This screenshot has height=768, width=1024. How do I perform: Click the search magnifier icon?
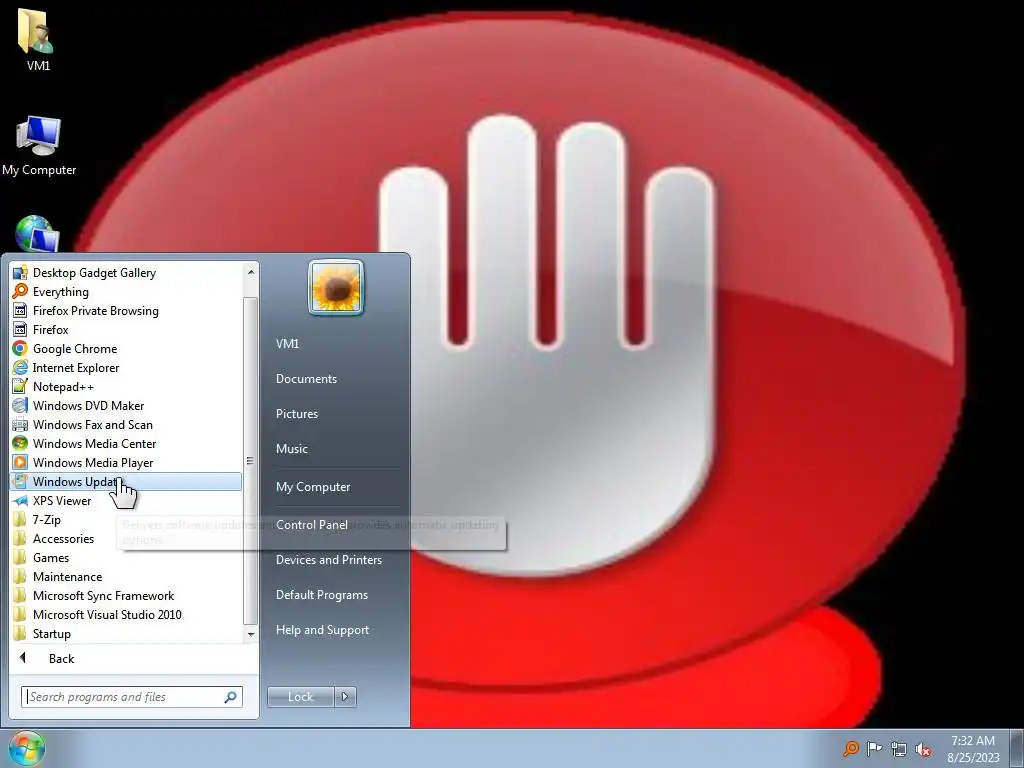click(x=230, y=697)
